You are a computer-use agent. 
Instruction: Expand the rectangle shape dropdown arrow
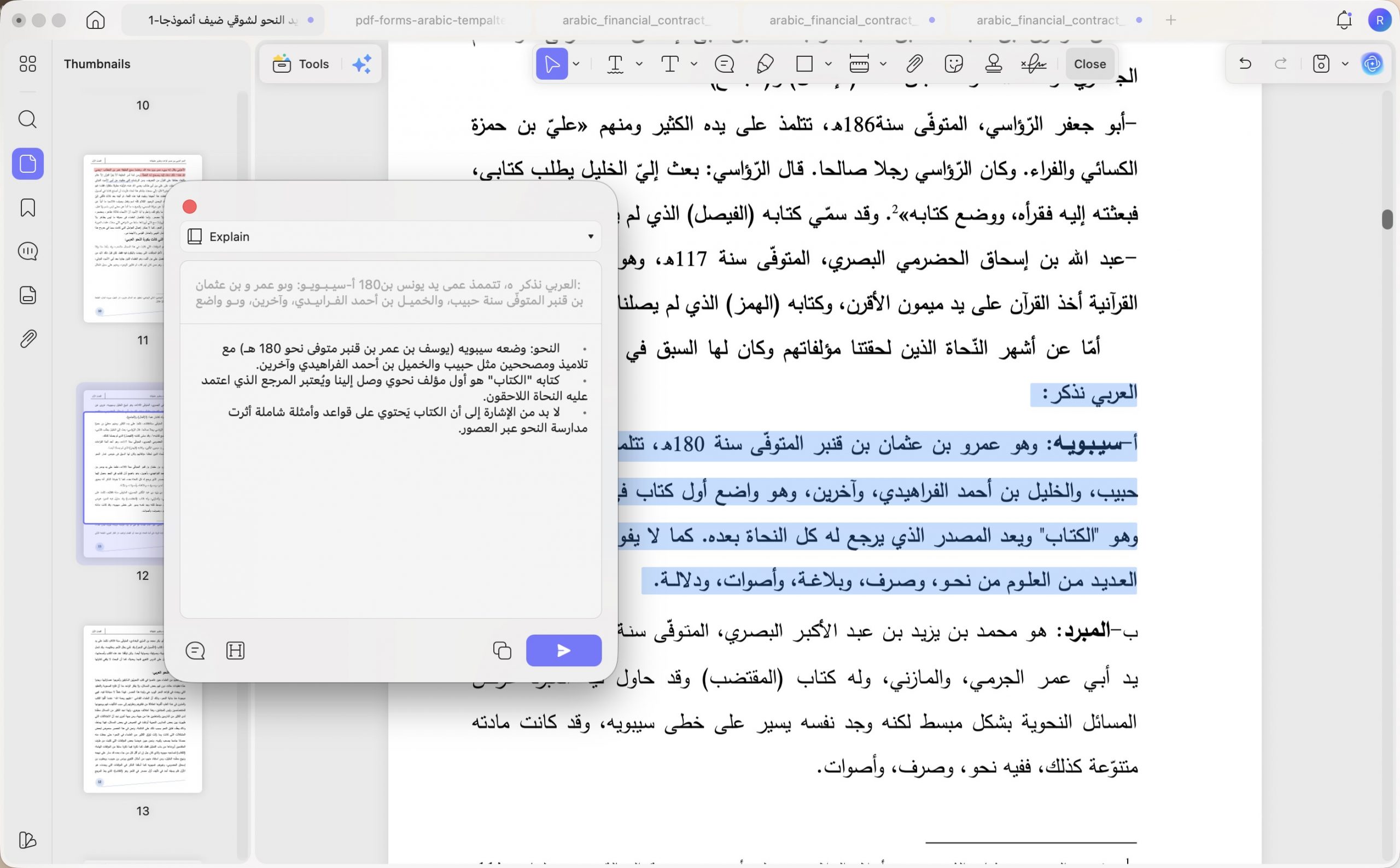coord(828,64)
